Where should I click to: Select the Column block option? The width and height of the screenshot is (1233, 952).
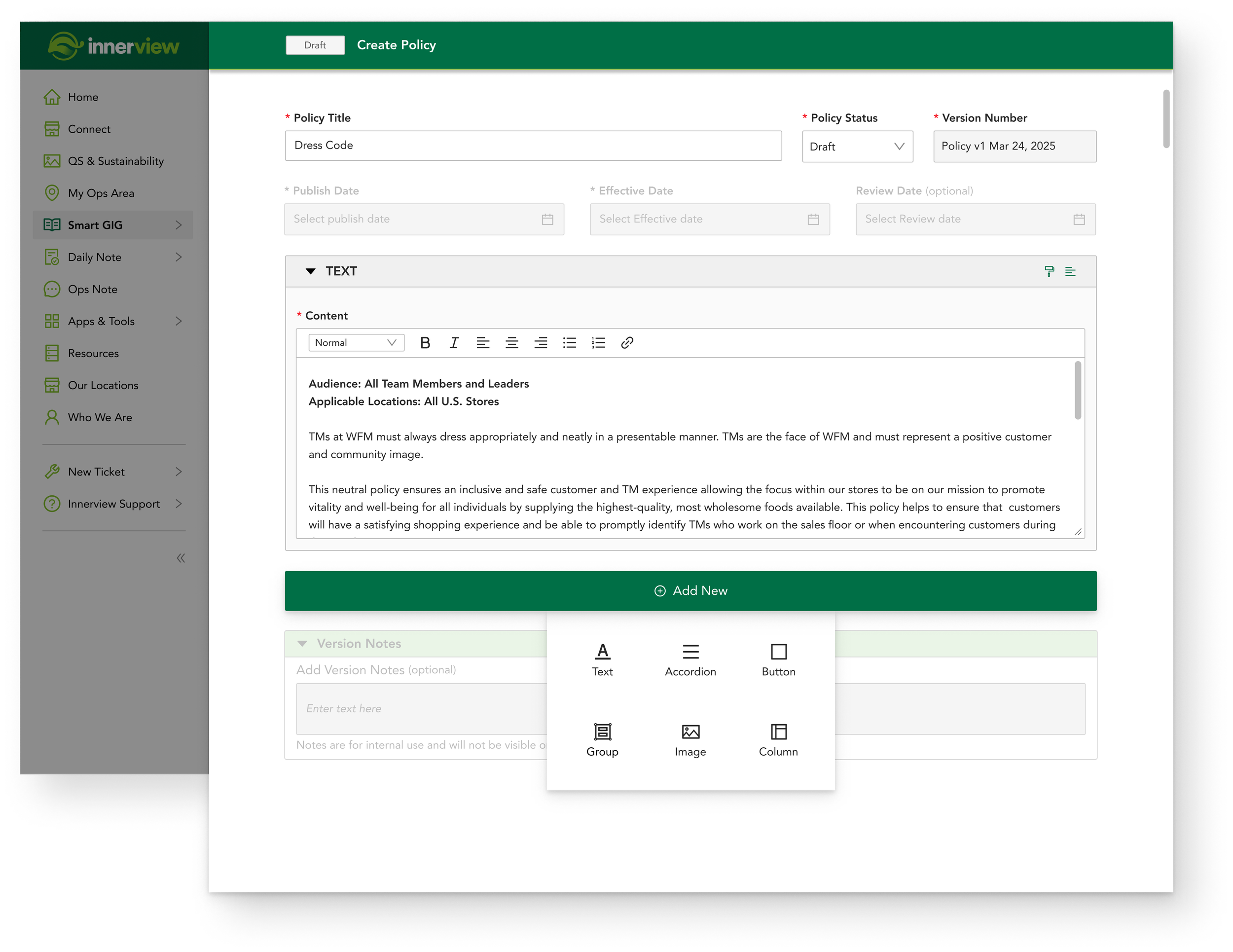click(779, 740)
